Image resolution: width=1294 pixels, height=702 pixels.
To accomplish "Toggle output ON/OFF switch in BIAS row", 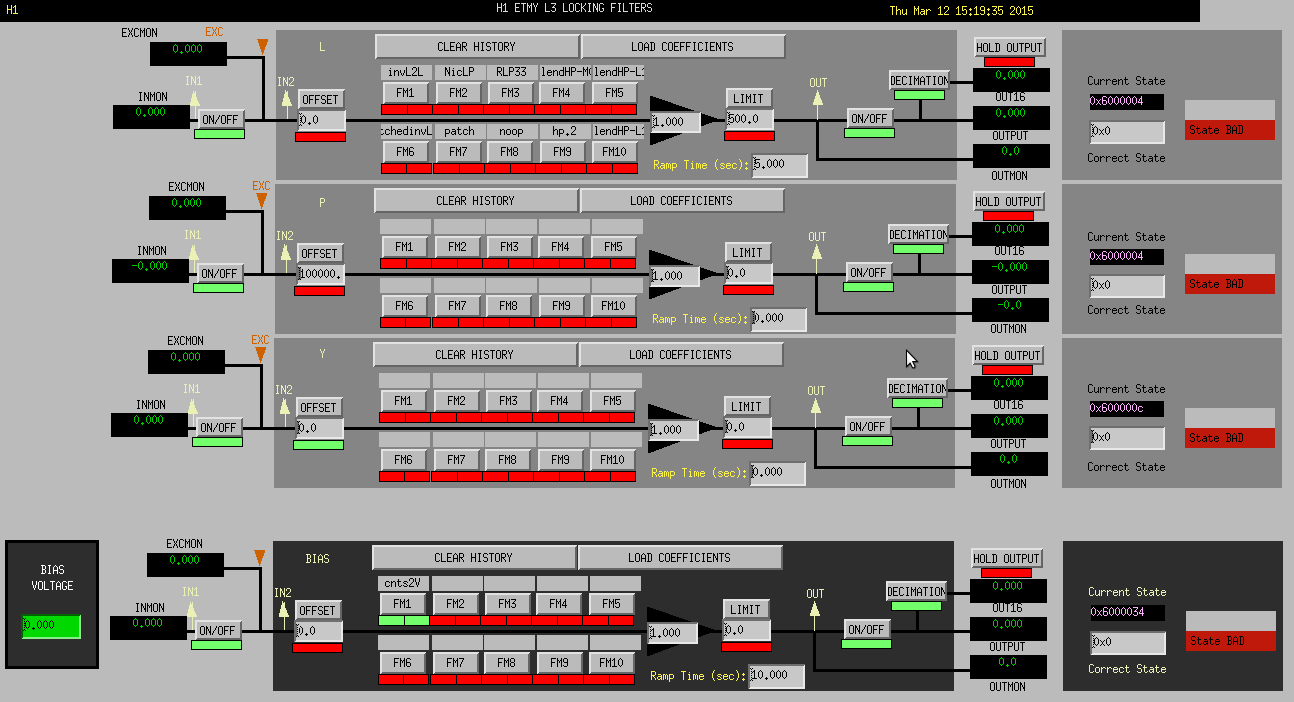I will pos(867,629).
